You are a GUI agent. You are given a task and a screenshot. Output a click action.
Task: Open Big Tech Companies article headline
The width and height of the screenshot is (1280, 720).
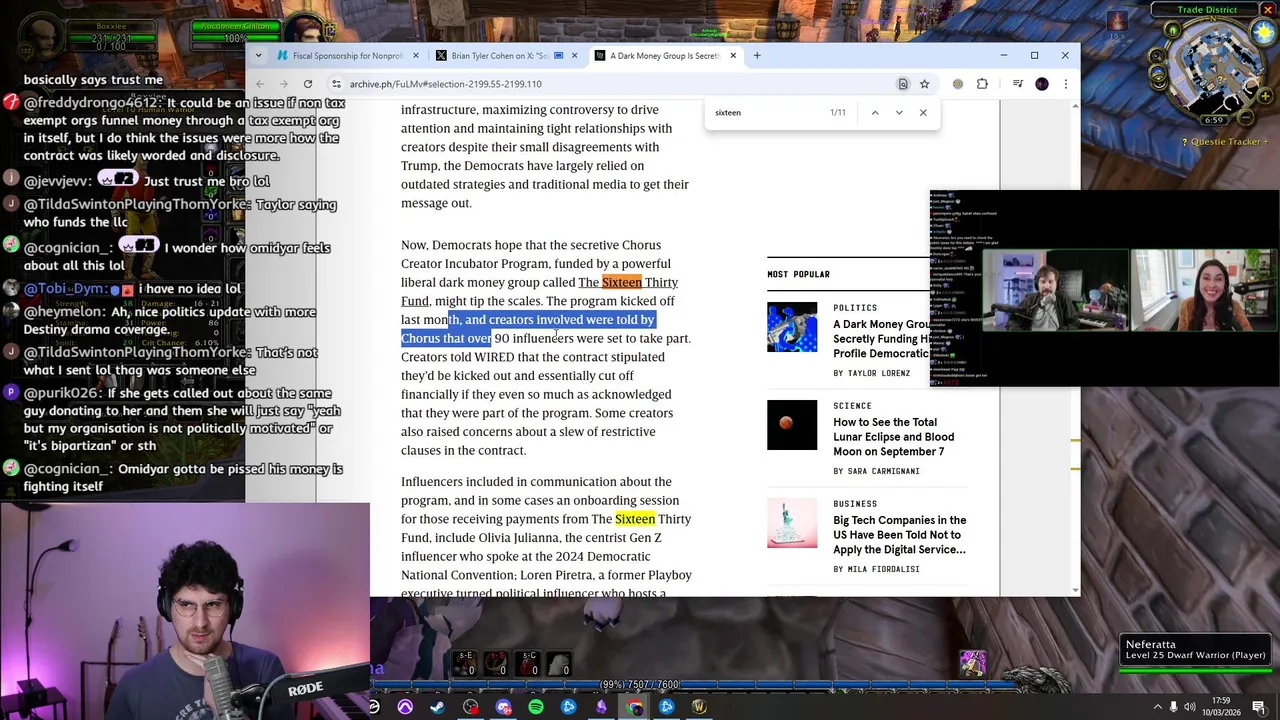[899, 535]
